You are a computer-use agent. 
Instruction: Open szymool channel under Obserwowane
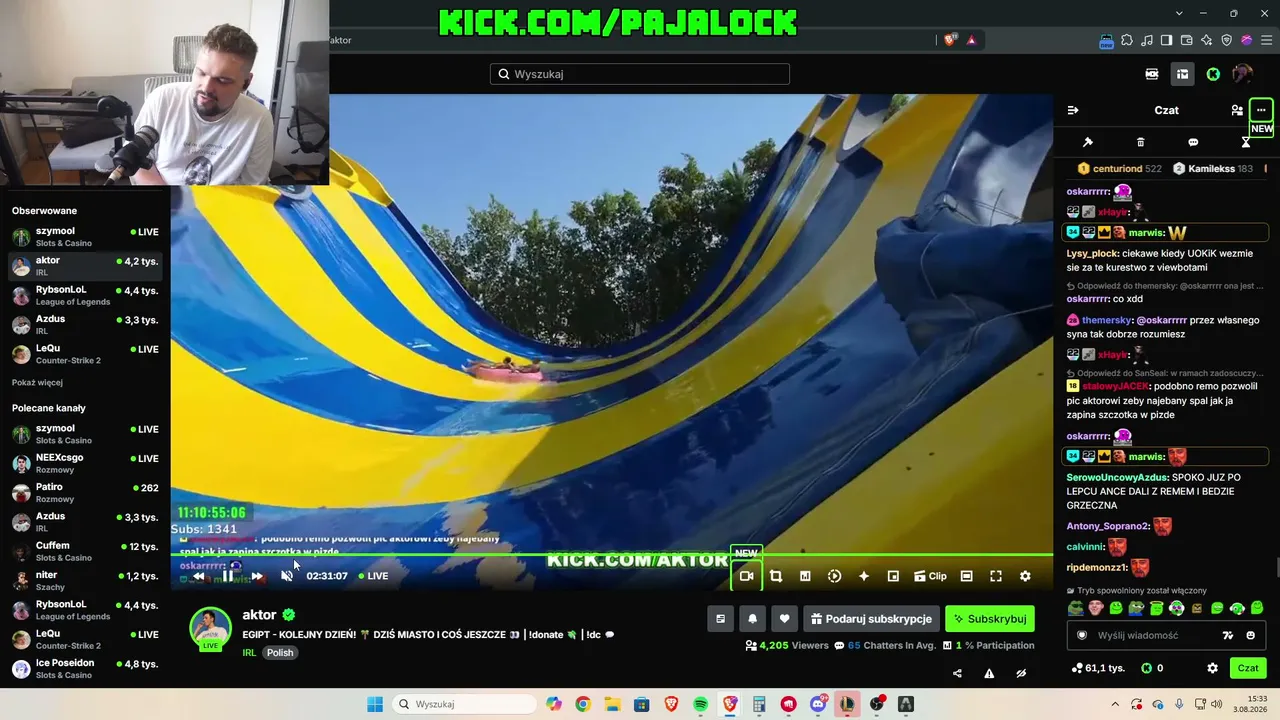[x=85, y=237]
